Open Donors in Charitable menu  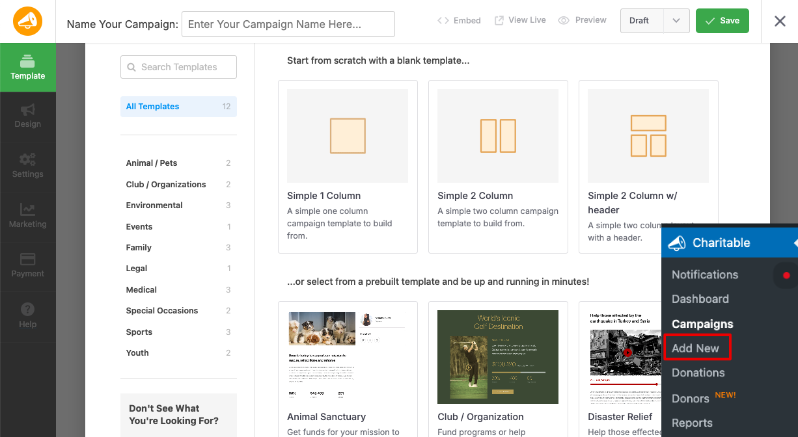pyautogui.click(x=690, y=398)
